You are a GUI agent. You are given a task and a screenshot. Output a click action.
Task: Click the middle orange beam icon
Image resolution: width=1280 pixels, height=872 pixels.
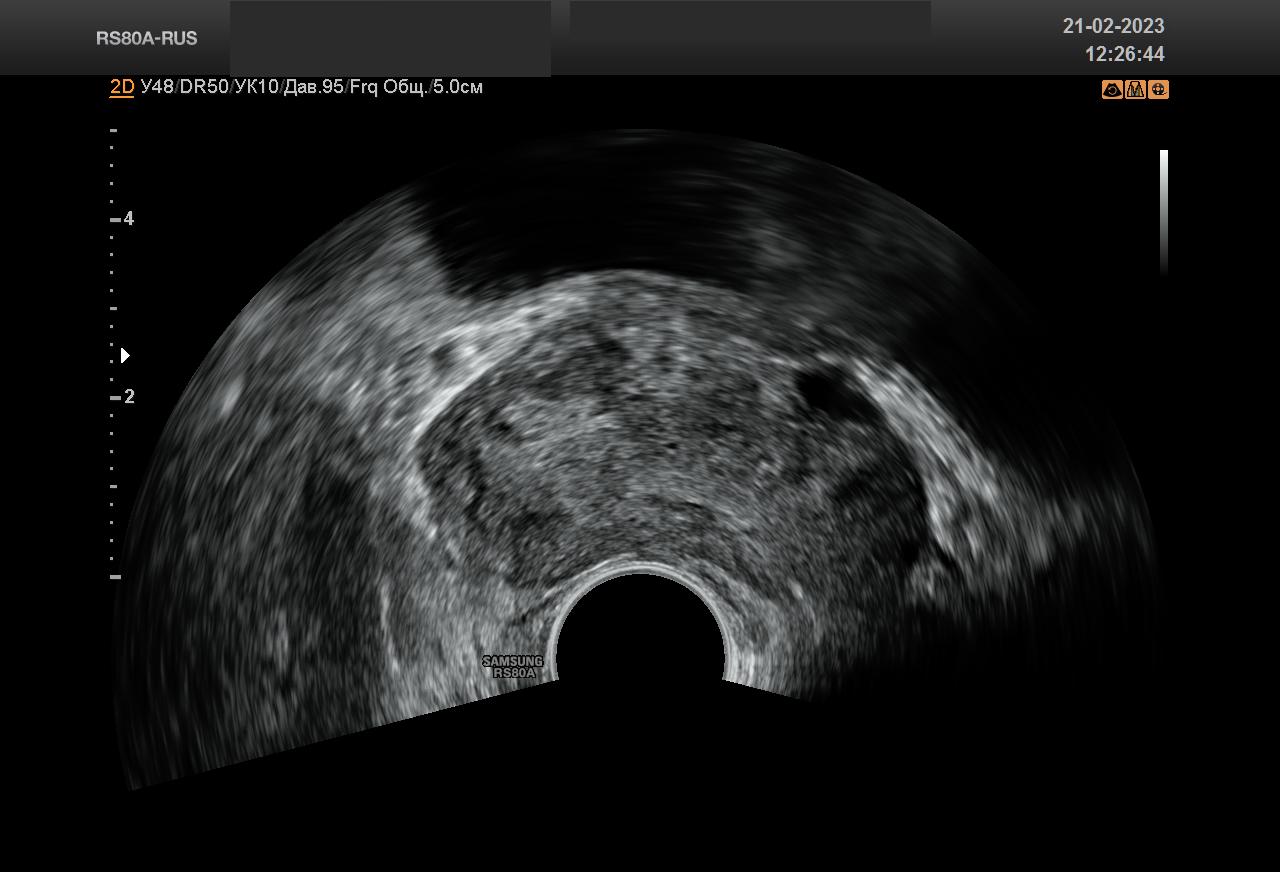pyautogui.click(x=1135, y=90)
